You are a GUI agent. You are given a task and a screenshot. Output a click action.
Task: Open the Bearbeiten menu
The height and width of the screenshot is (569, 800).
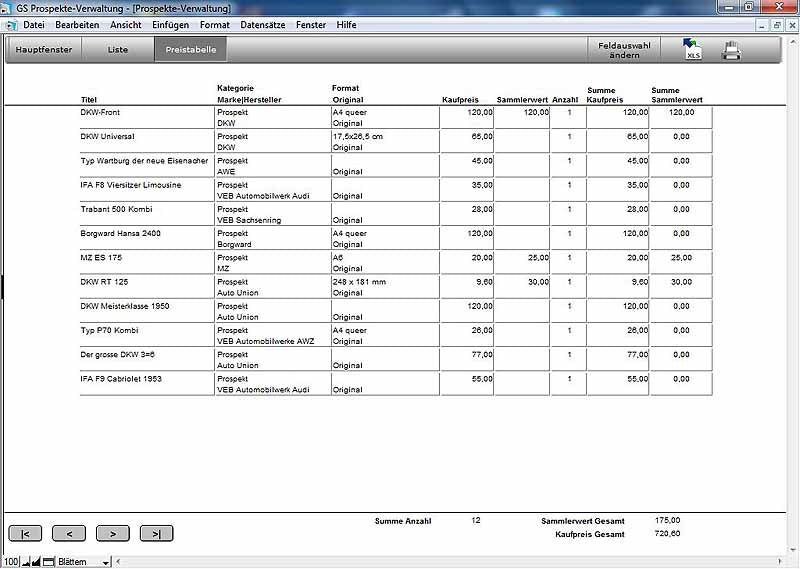[x=77, y=24]
